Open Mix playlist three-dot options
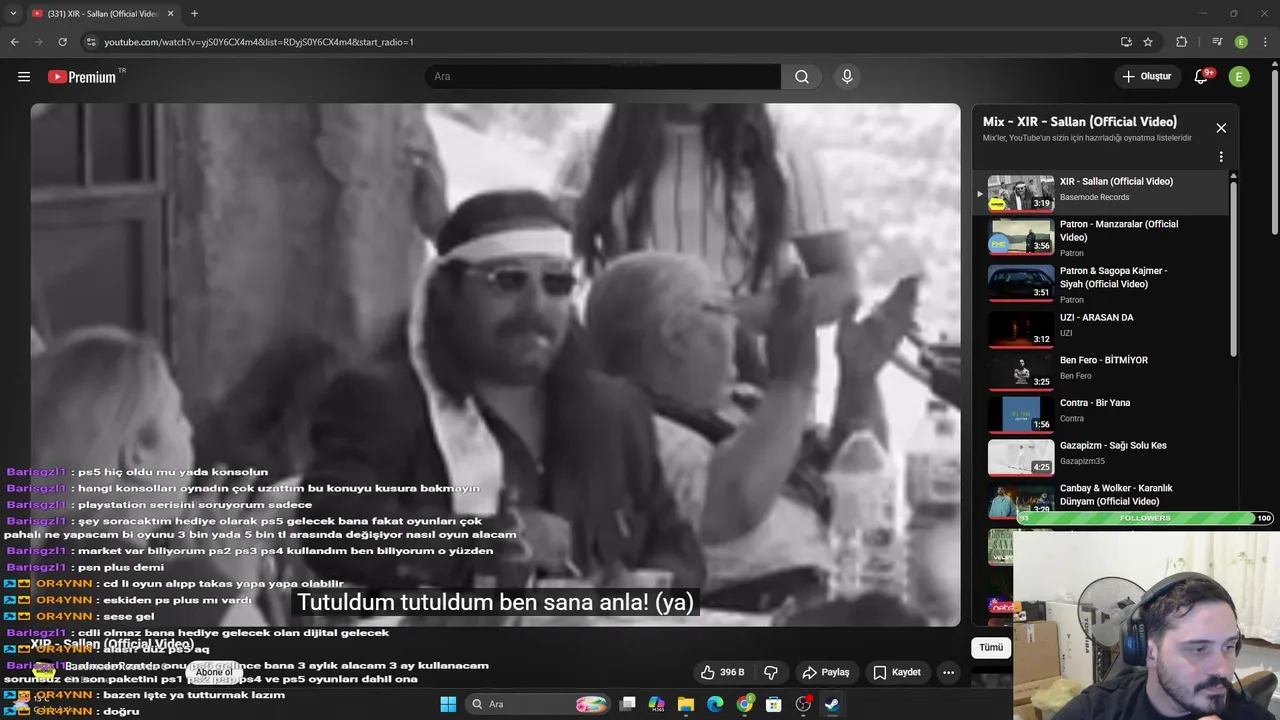Viewport: 1280px width, 720px height. 1221,157
